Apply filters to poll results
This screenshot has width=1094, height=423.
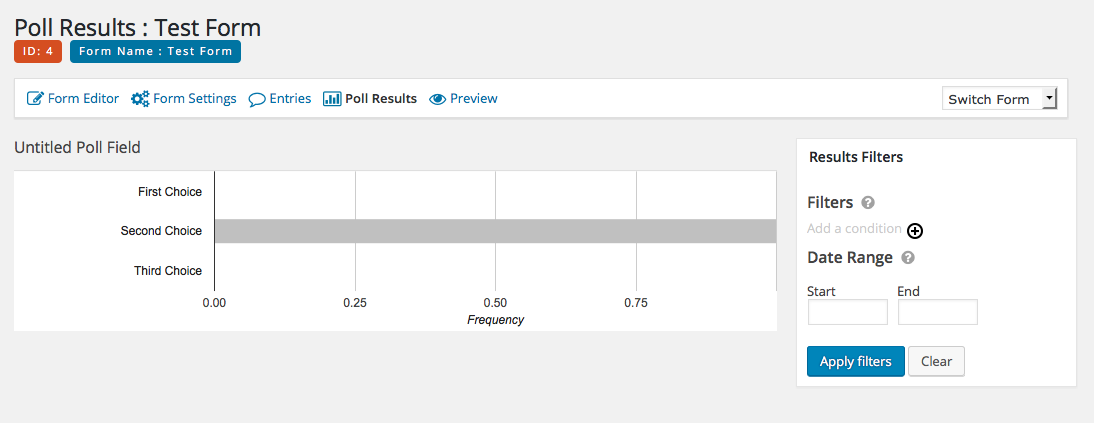[x=855, y=361]
